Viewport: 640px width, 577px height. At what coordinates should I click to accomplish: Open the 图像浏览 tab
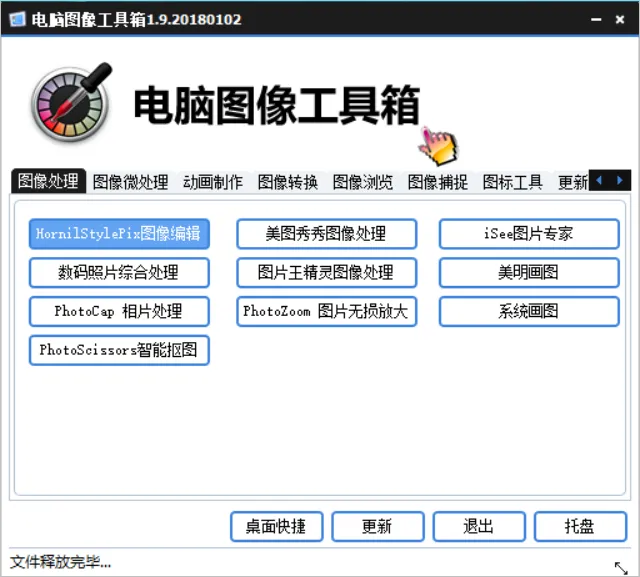click(363, 182)
